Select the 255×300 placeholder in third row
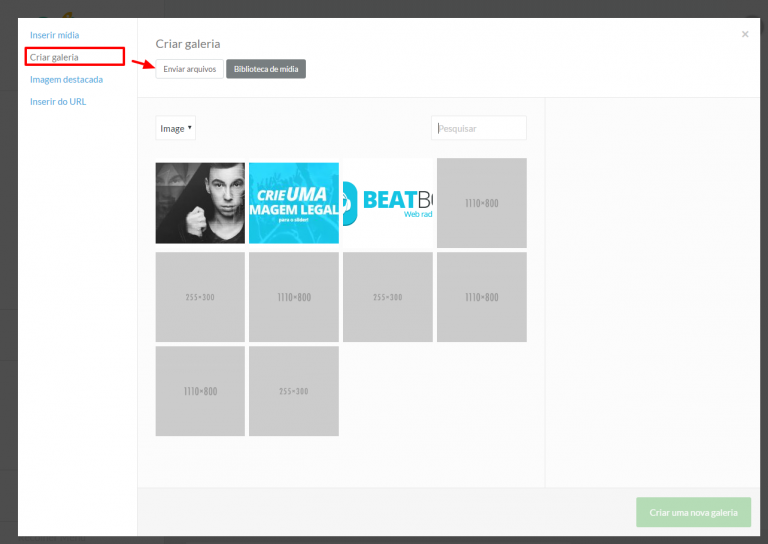The width and height of the screenshot is (768, 544). [x=294, y=391]
